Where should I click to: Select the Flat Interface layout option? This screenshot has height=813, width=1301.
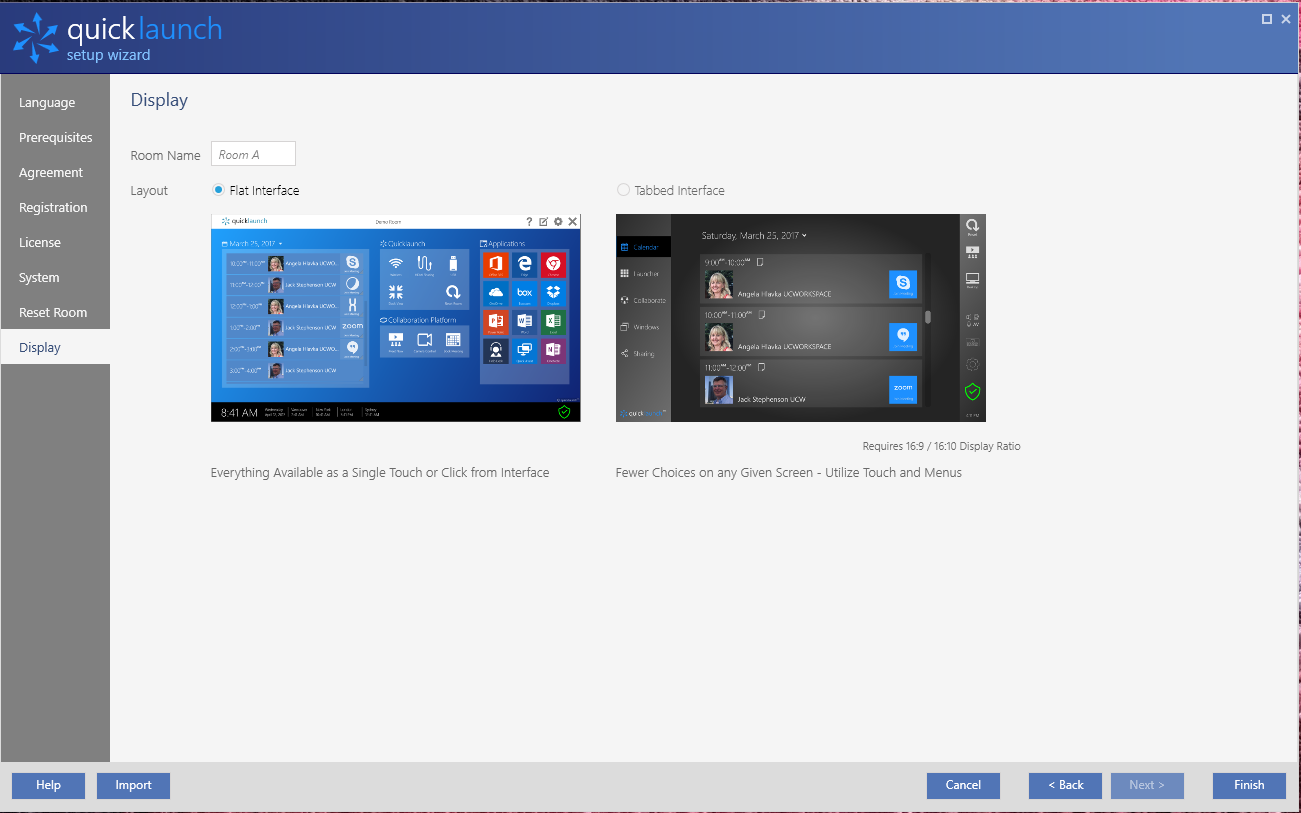pyautogui.click(x=217, y=190)
